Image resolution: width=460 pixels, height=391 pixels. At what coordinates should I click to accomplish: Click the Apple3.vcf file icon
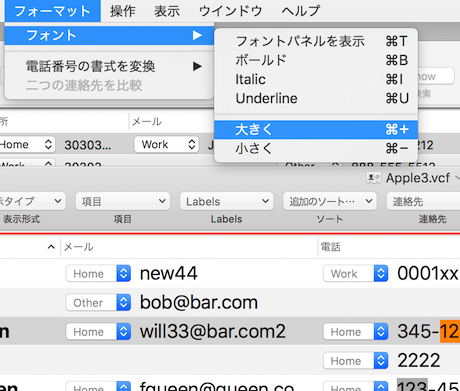click(x=373, y=178)
